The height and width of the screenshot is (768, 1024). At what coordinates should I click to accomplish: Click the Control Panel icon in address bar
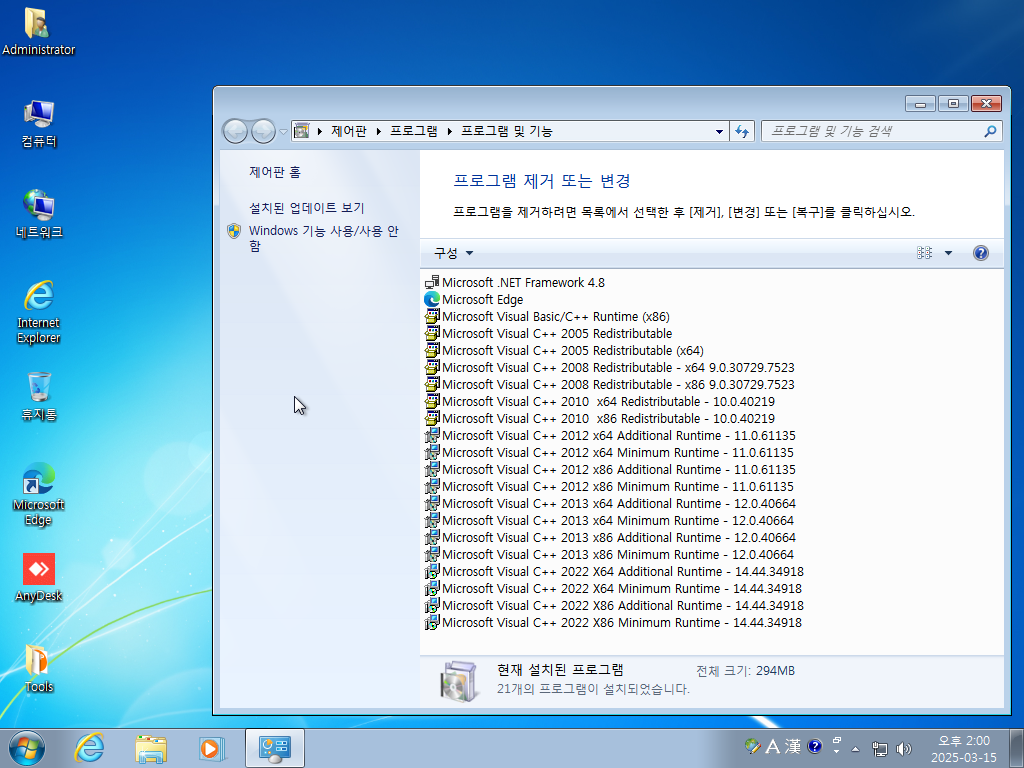301,131
